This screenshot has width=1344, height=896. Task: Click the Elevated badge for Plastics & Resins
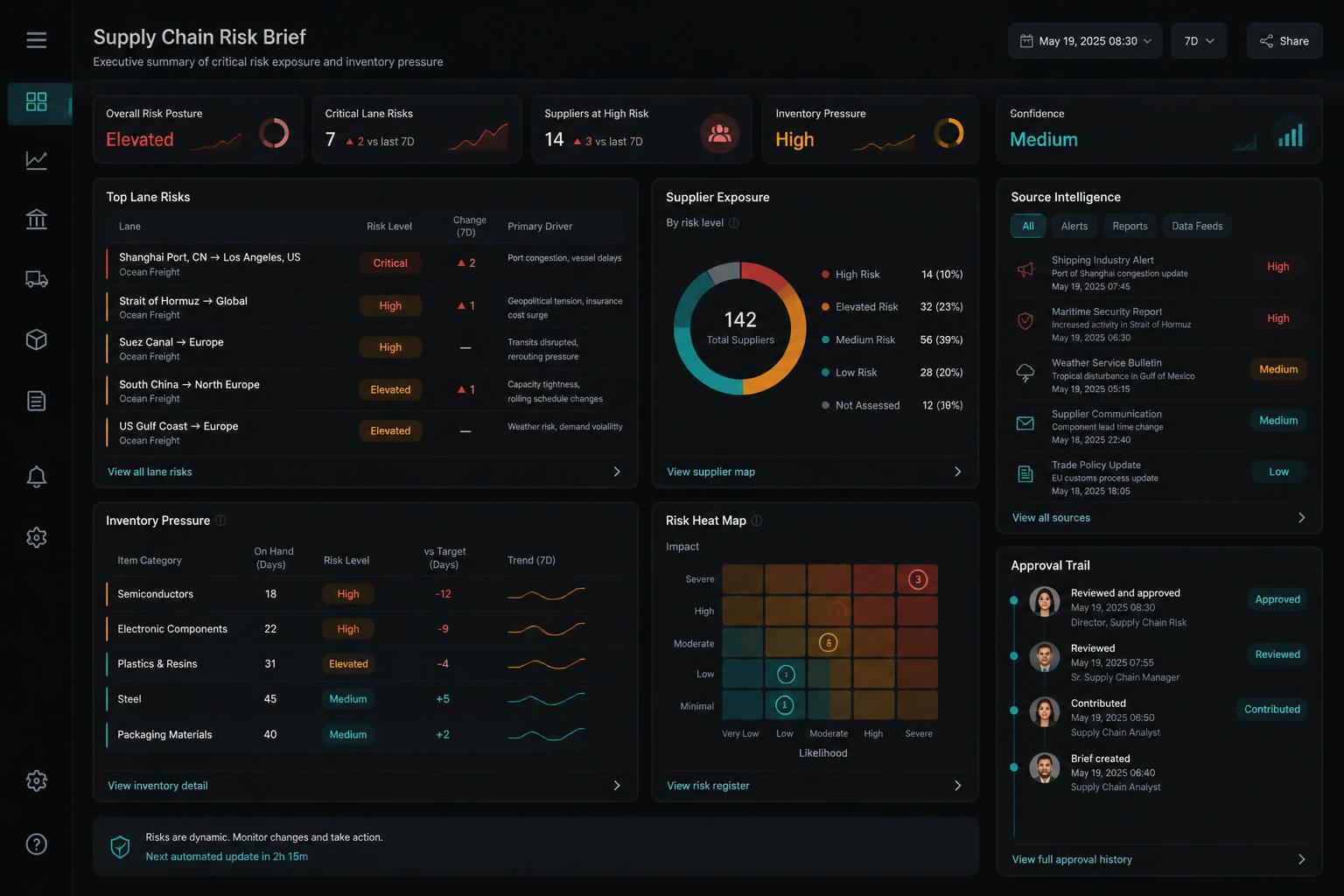(348, 664)
